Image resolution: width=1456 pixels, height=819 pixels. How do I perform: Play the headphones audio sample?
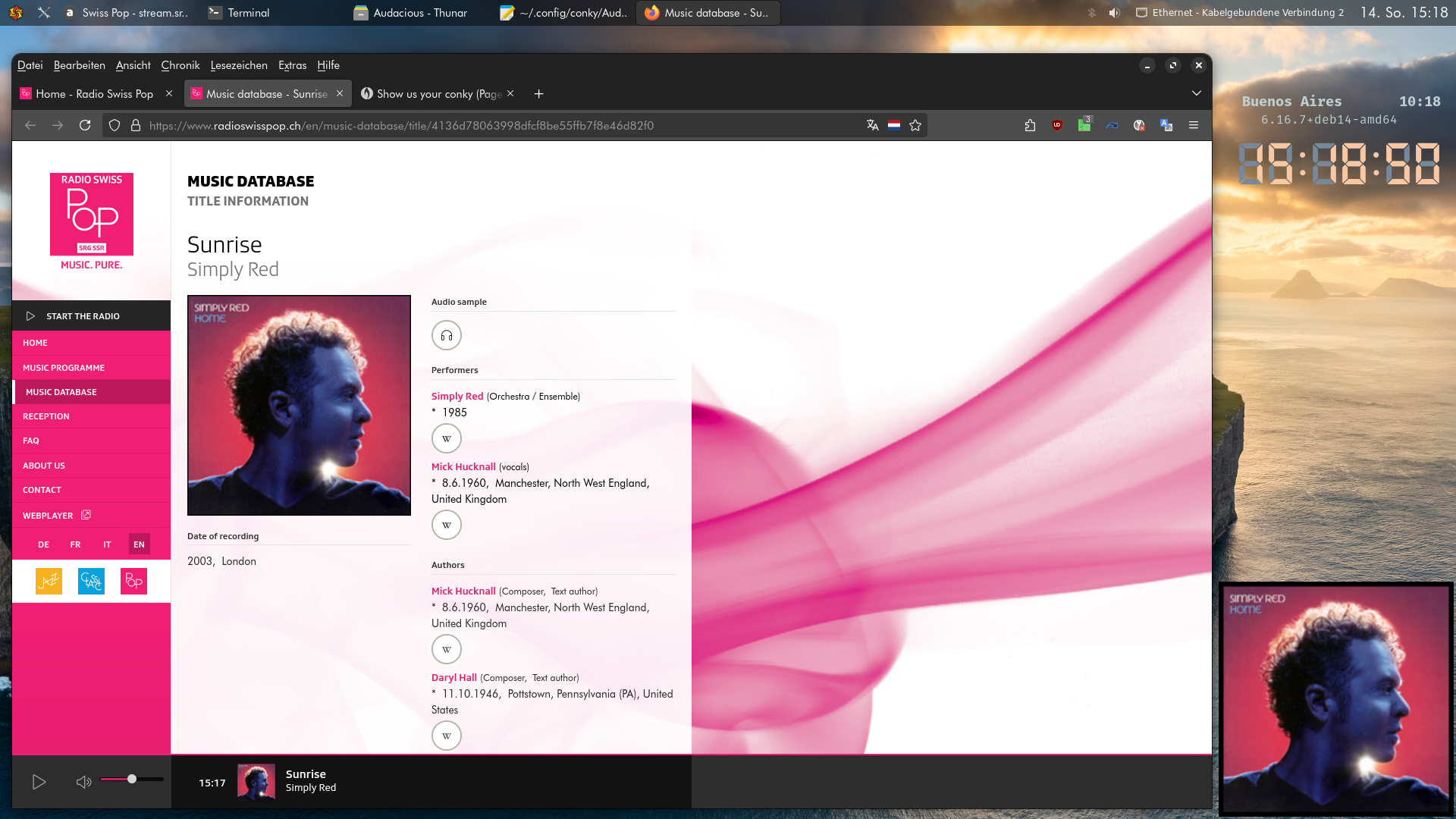[x=446, y=335]
